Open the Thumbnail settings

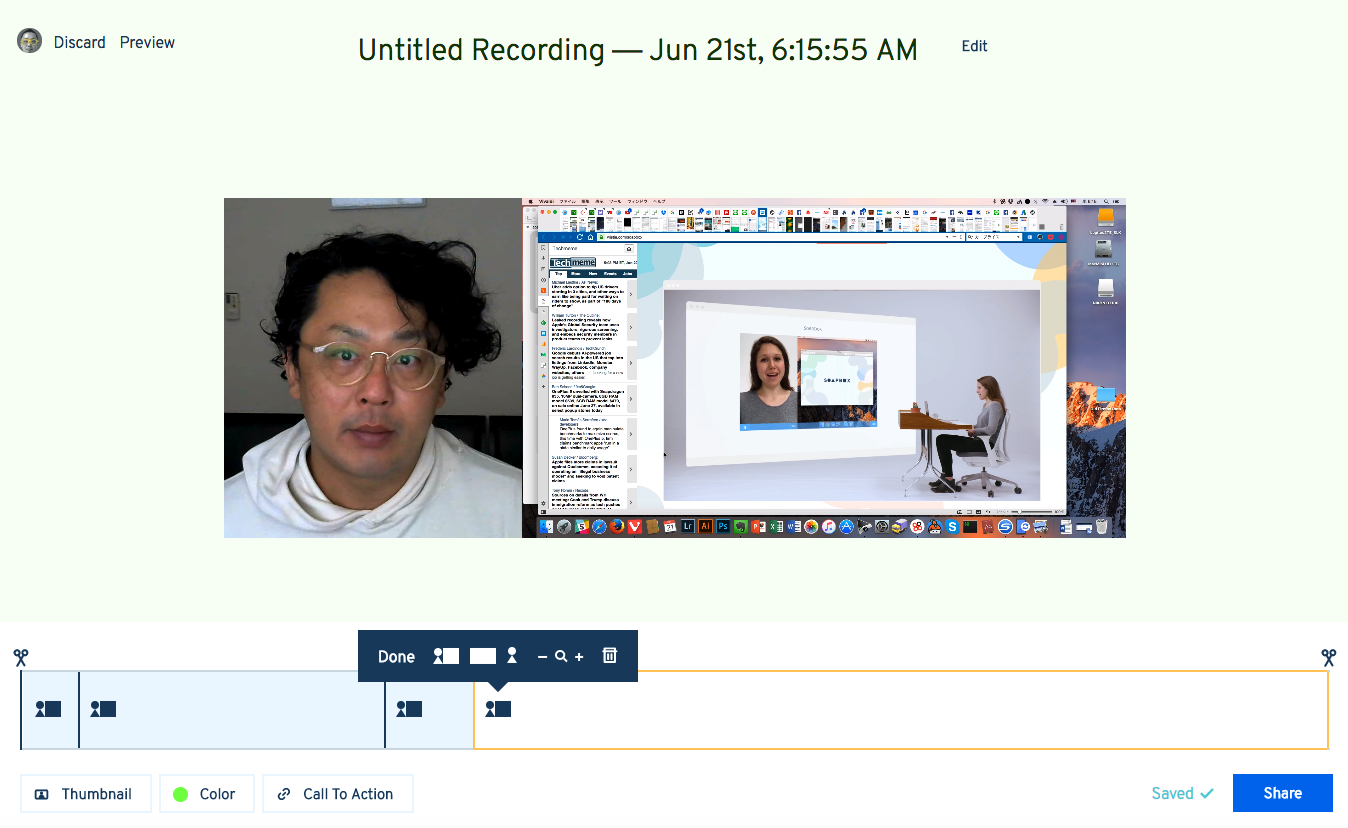[x=85, y=794]
